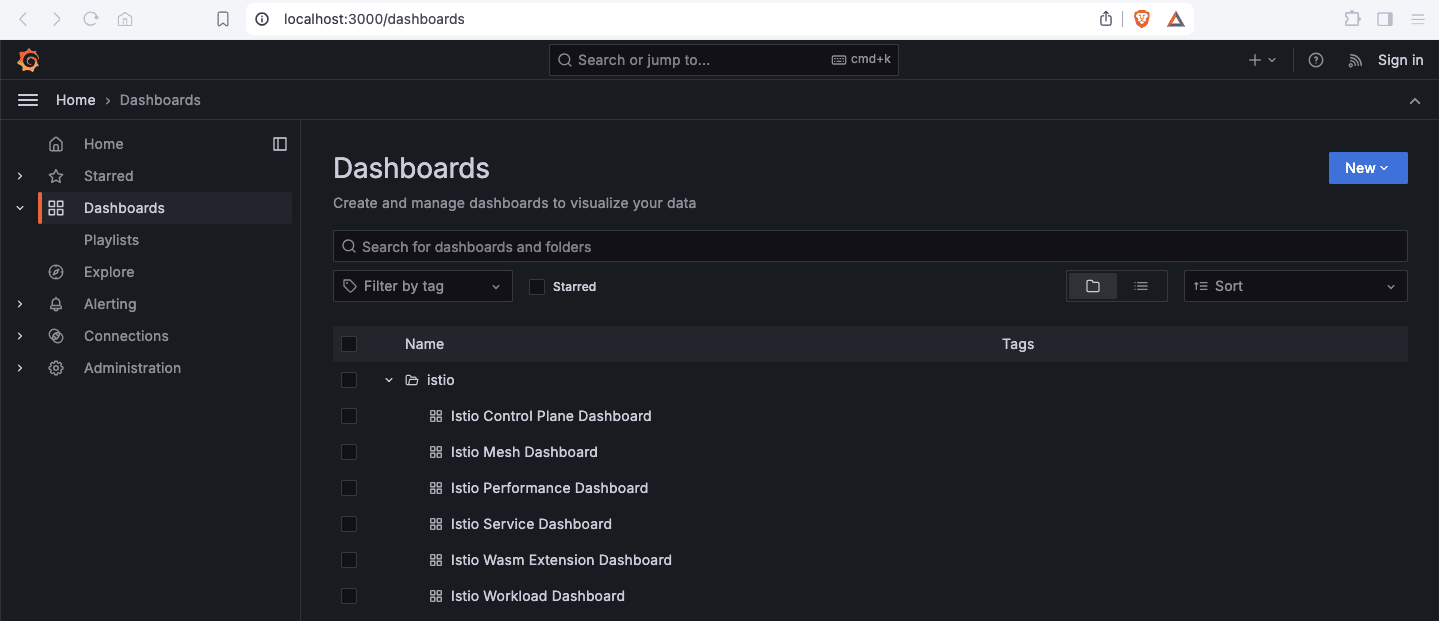Open Connections in the sidebar
The image size is (1439, 621).
tap(126, 336)
